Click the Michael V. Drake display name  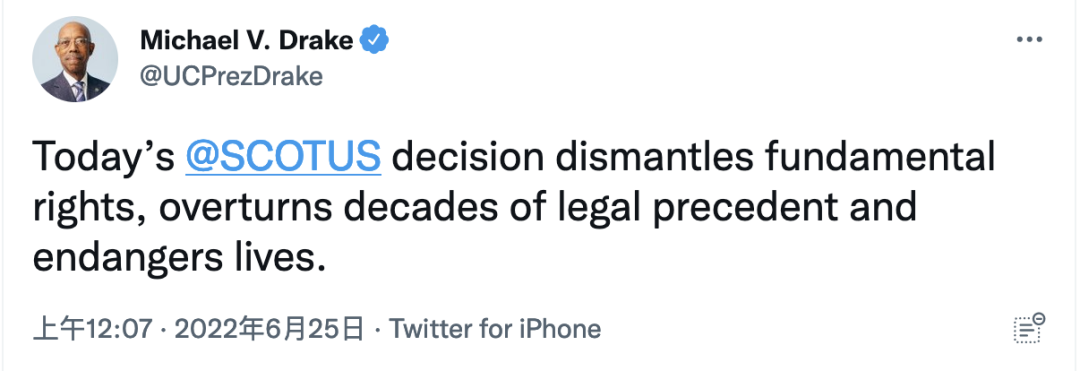(247, 41)
